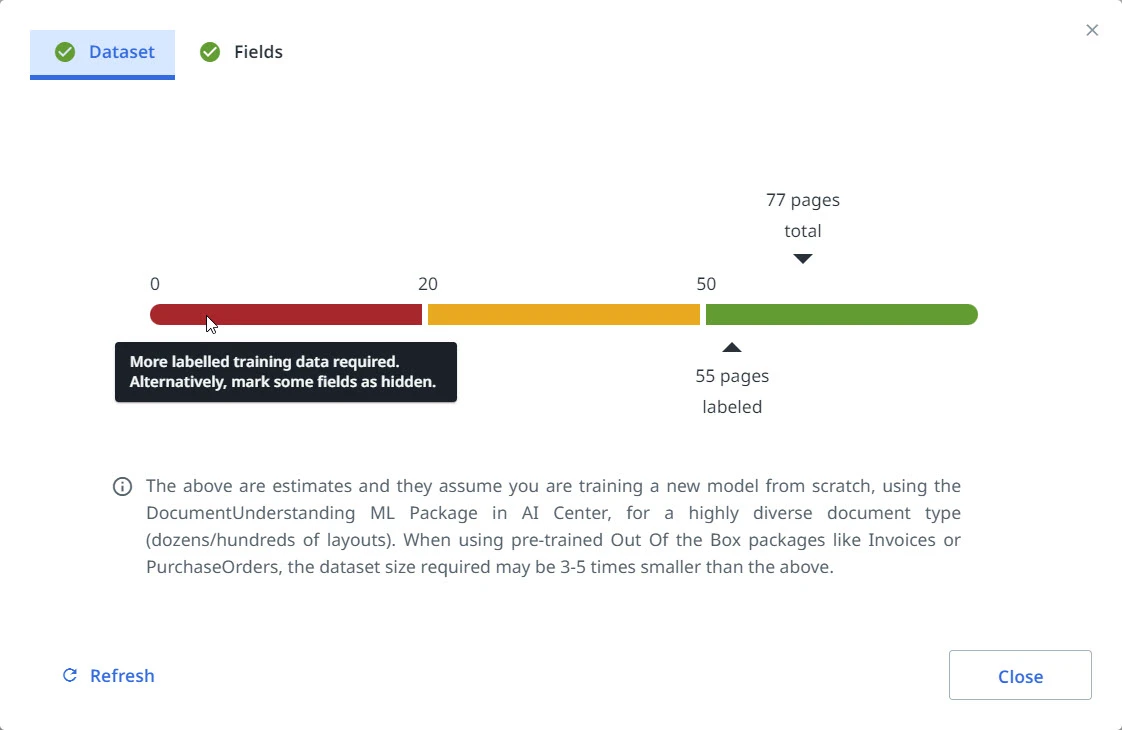
Task: Open the Fields tab
Action: (241, 52)
